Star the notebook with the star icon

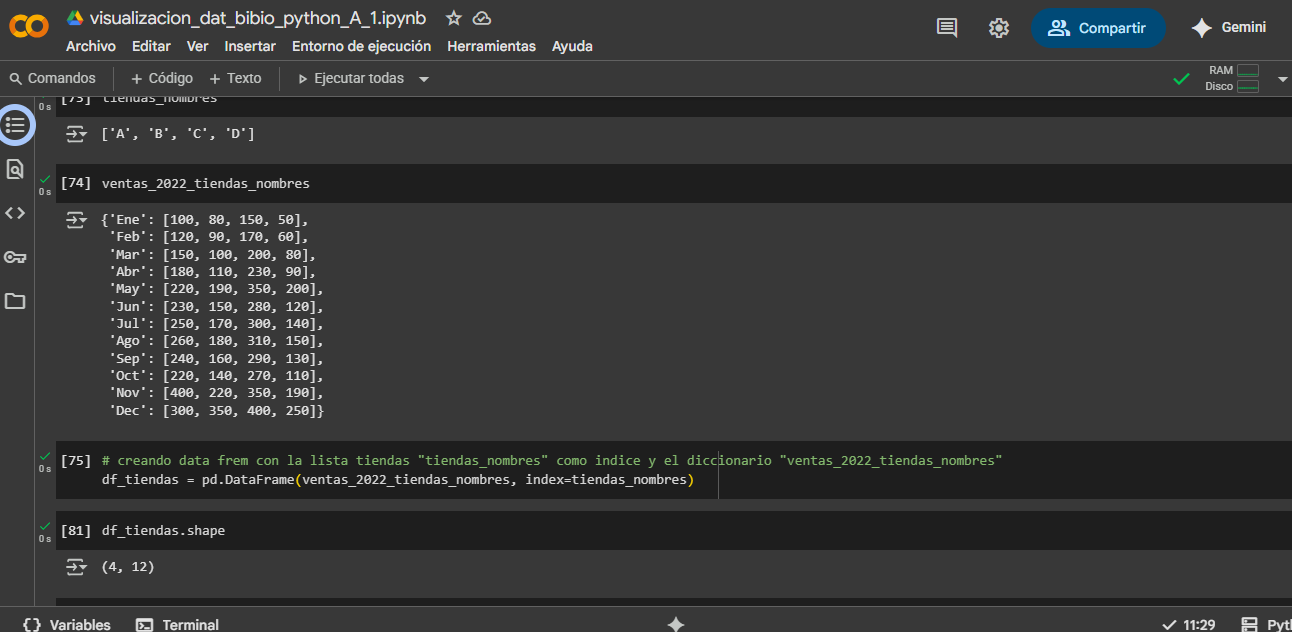coord(453,18)
